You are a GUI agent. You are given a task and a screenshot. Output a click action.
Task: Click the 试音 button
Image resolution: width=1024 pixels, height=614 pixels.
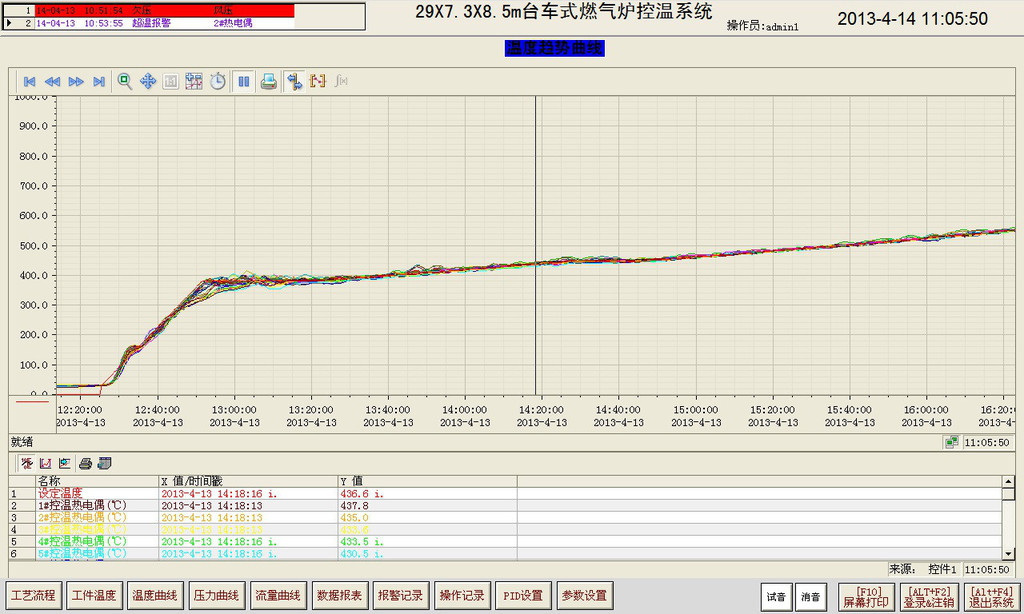(x=776, y=596)
